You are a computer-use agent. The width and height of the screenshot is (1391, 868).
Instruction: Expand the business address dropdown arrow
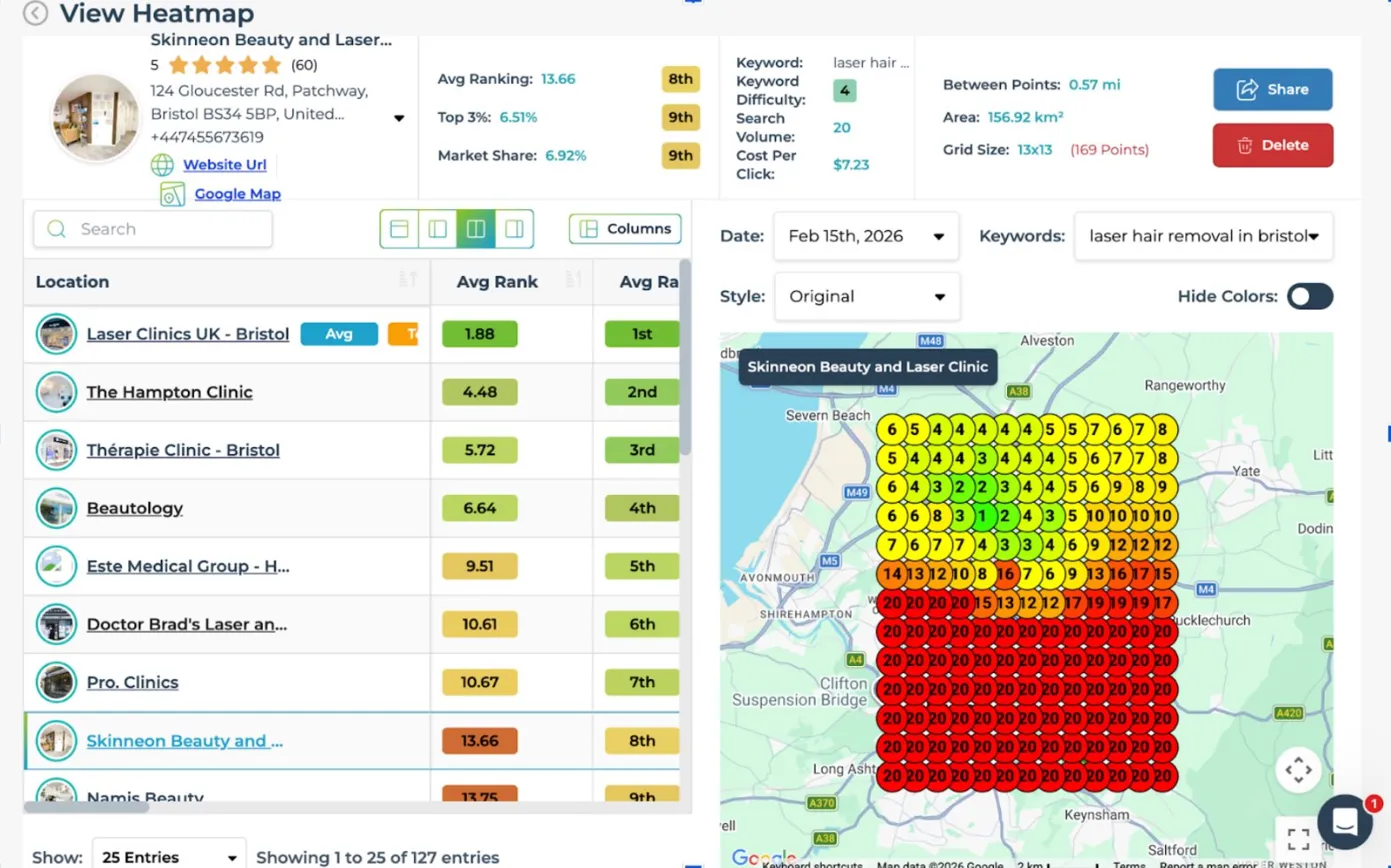click(399, 118)
